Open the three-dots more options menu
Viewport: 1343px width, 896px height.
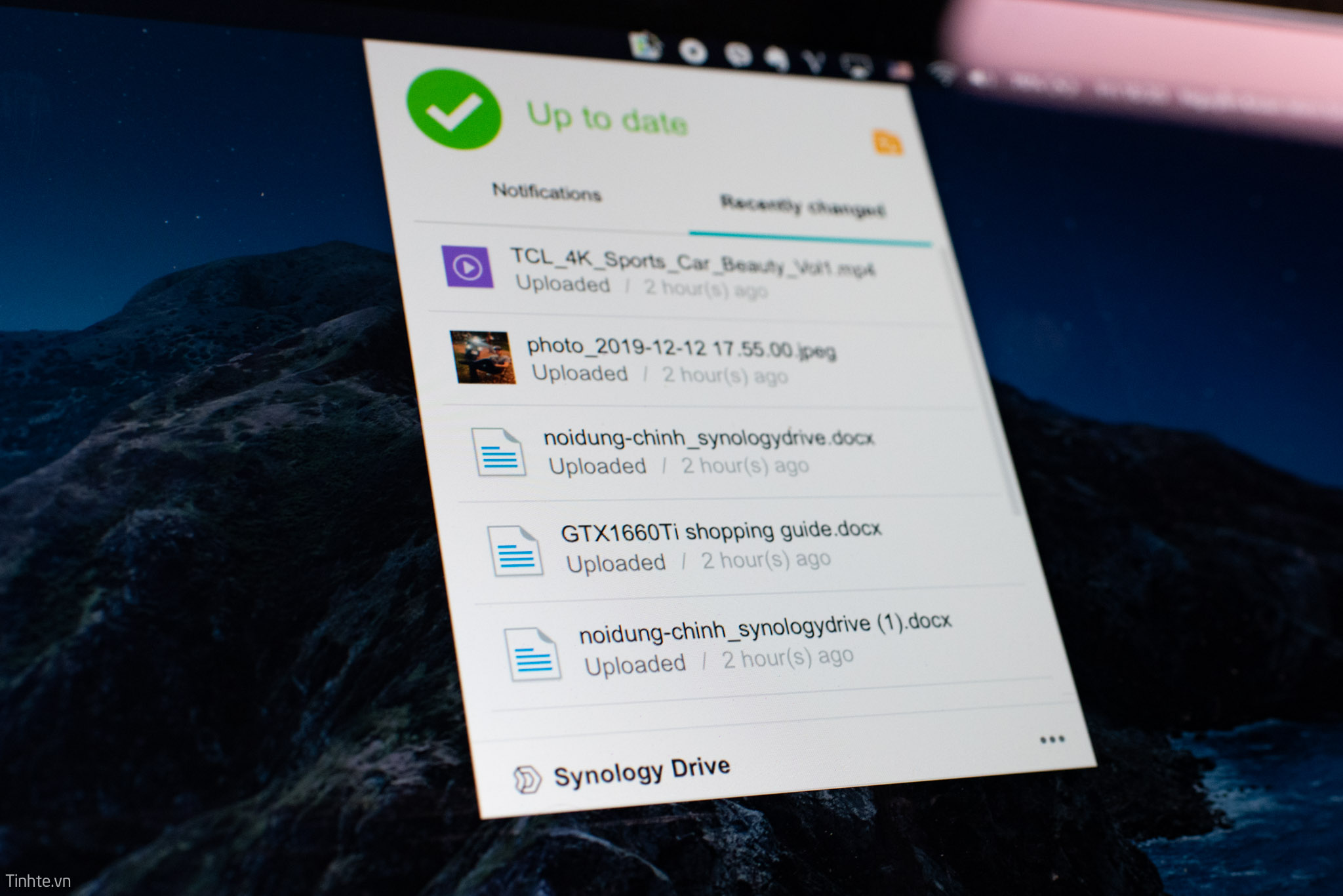coord(1052,740)
